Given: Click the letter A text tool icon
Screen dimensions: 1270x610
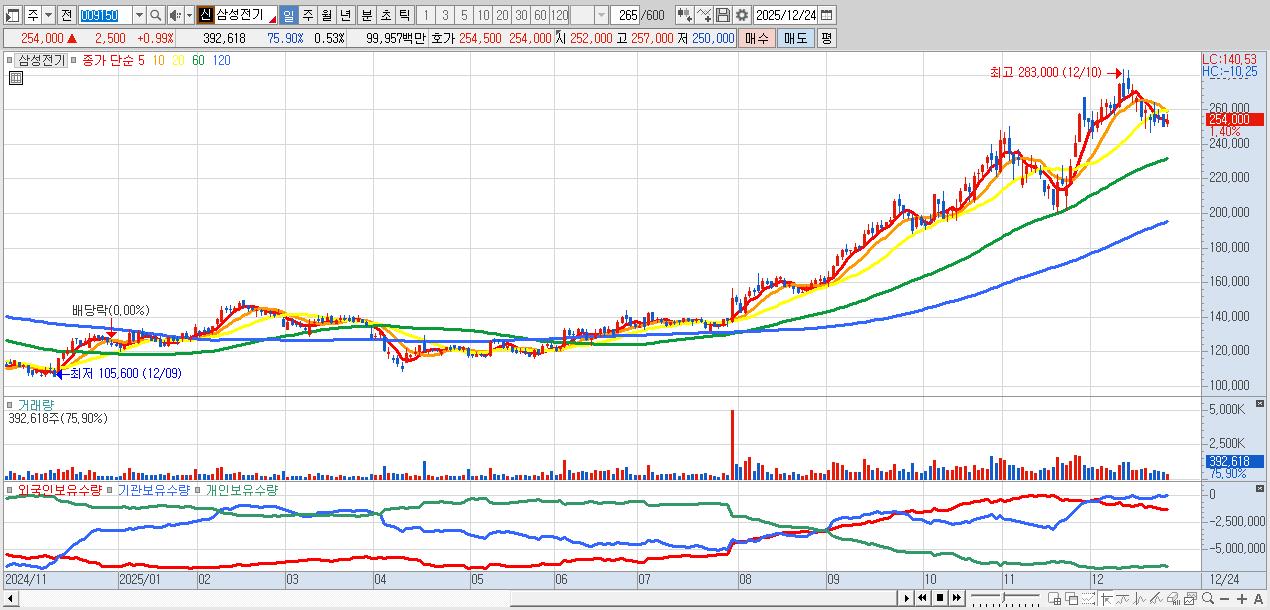Looking at the screenshot, I should [x=1258, y=599].
